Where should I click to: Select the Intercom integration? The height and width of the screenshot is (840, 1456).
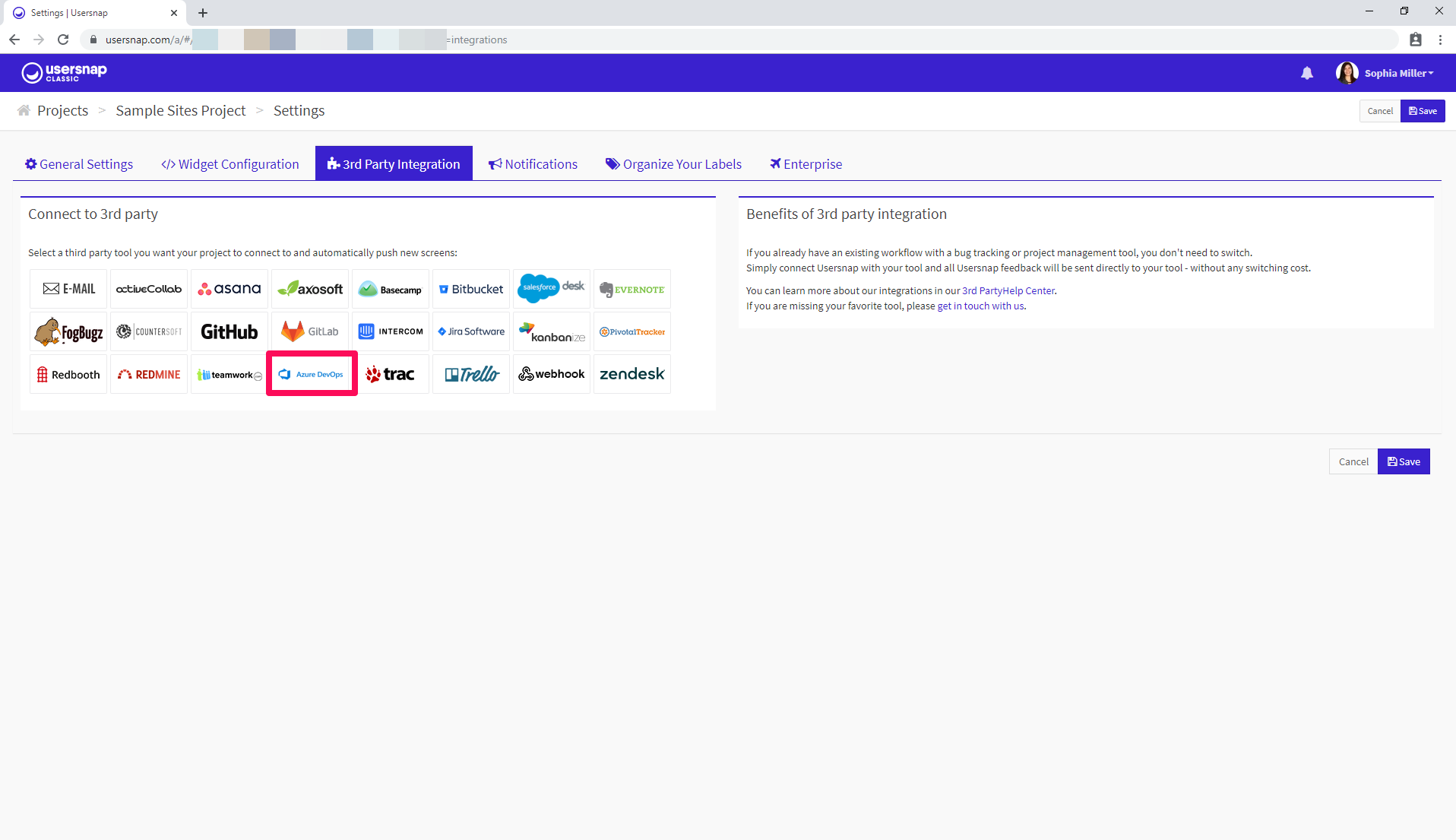(x=391, y=331)
